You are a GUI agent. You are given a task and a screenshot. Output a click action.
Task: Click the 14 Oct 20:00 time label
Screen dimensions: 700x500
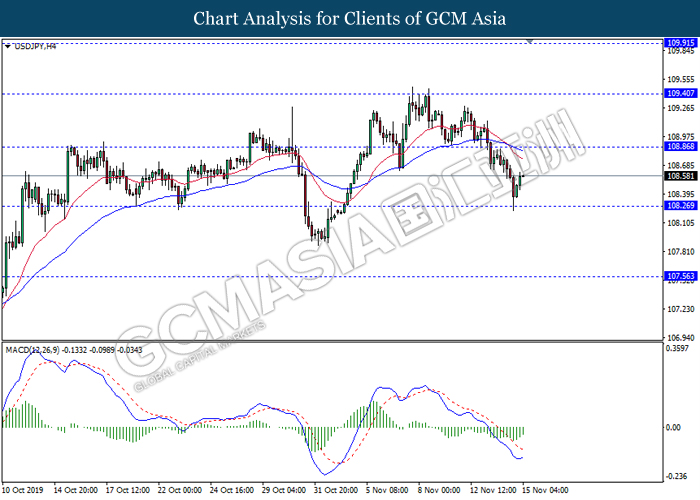(x=75, y=490)
